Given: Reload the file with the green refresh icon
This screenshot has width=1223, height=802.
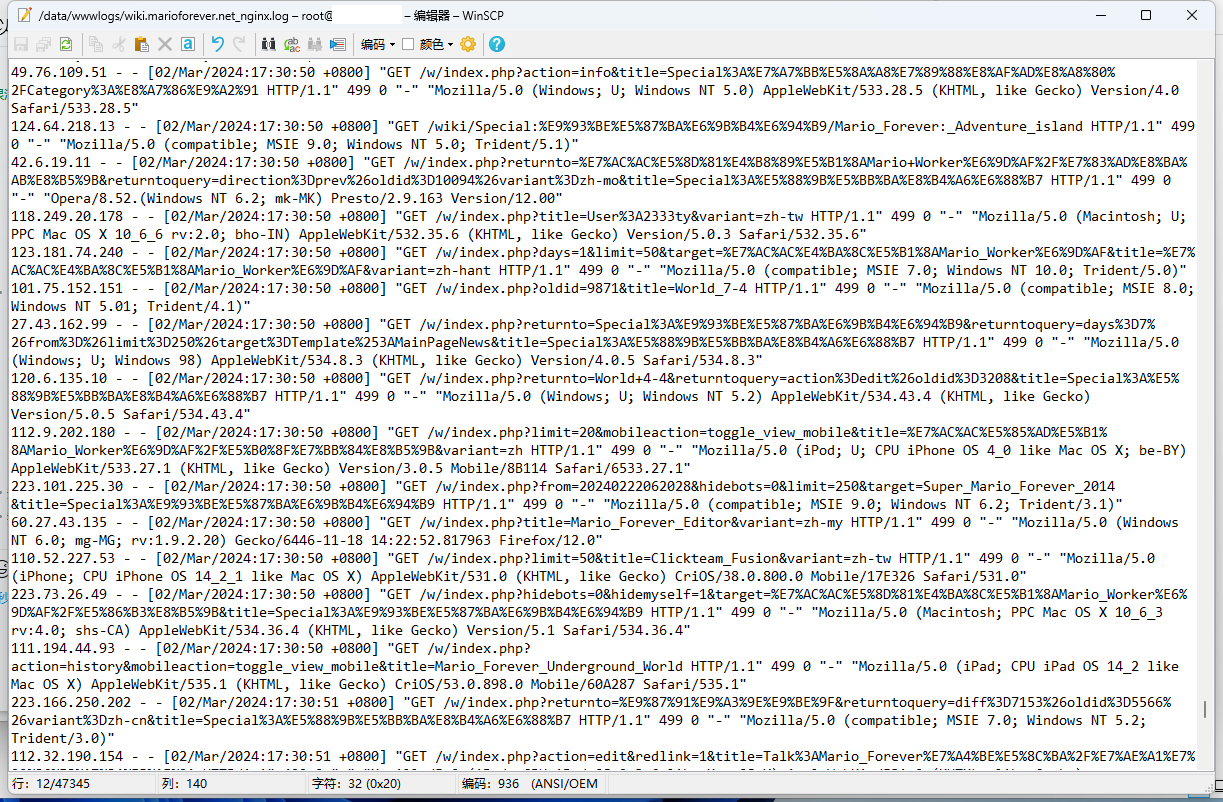Looking at the screenshot, I should tap(65, 44).
